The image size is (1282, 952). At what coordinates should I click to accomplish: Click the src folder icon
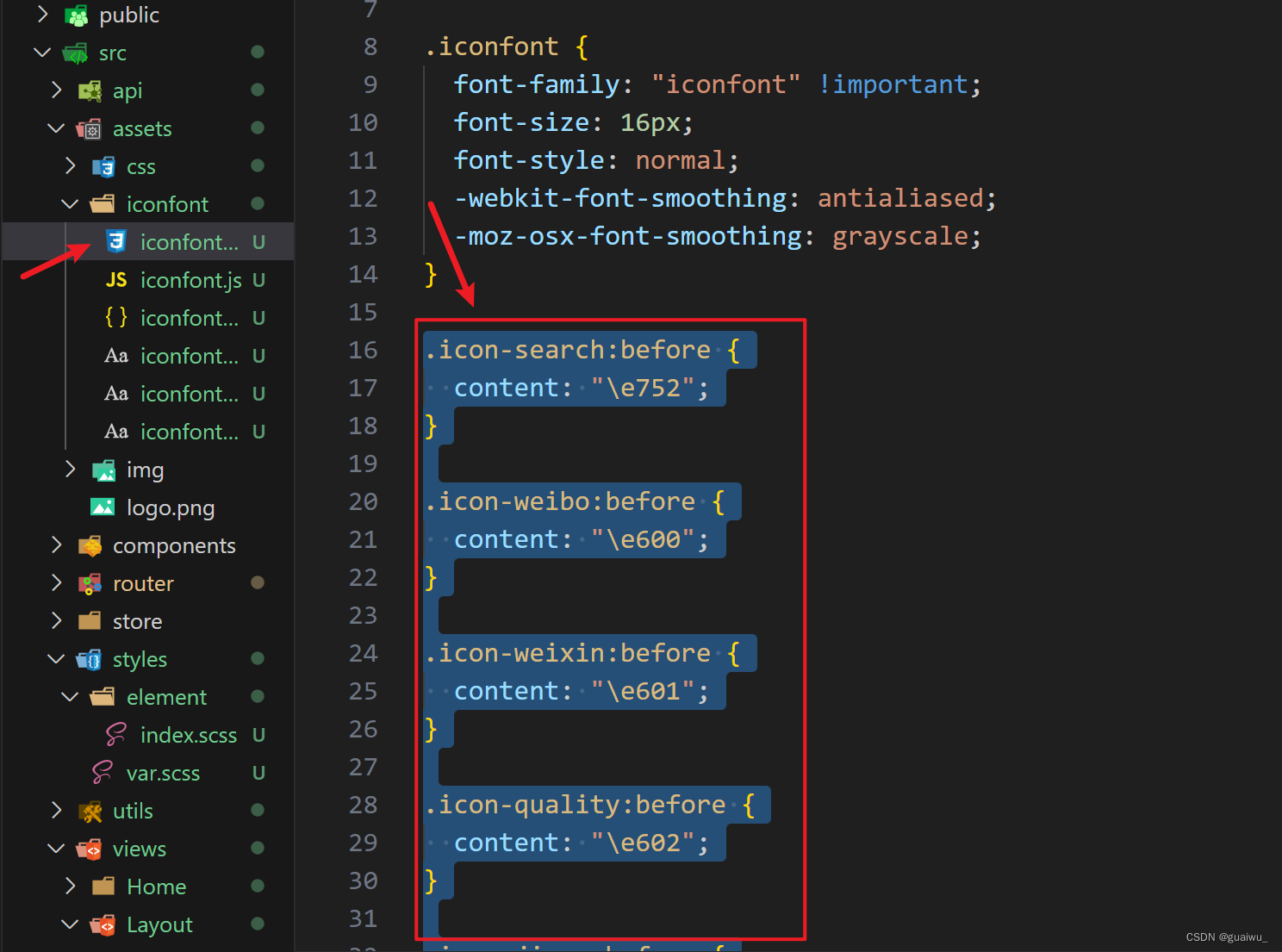(x=76, y=53)
